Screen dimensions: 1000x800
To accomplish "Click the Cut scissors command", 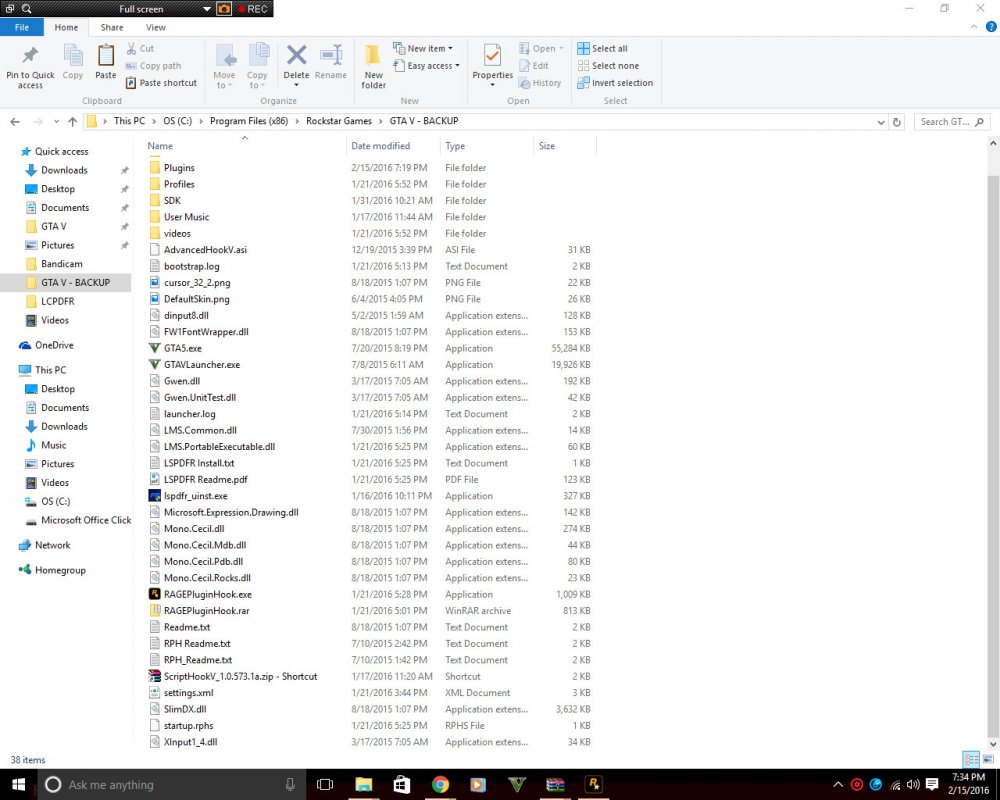I will [x=140, y=48].
